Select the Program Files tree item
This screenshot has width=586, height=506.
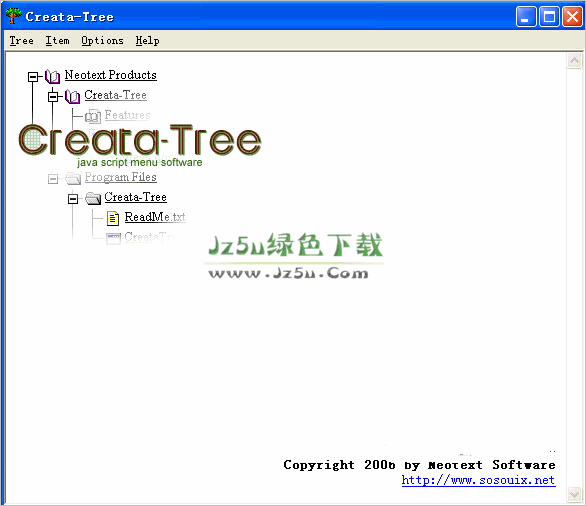pyautogui.click(x=120, y=178)
